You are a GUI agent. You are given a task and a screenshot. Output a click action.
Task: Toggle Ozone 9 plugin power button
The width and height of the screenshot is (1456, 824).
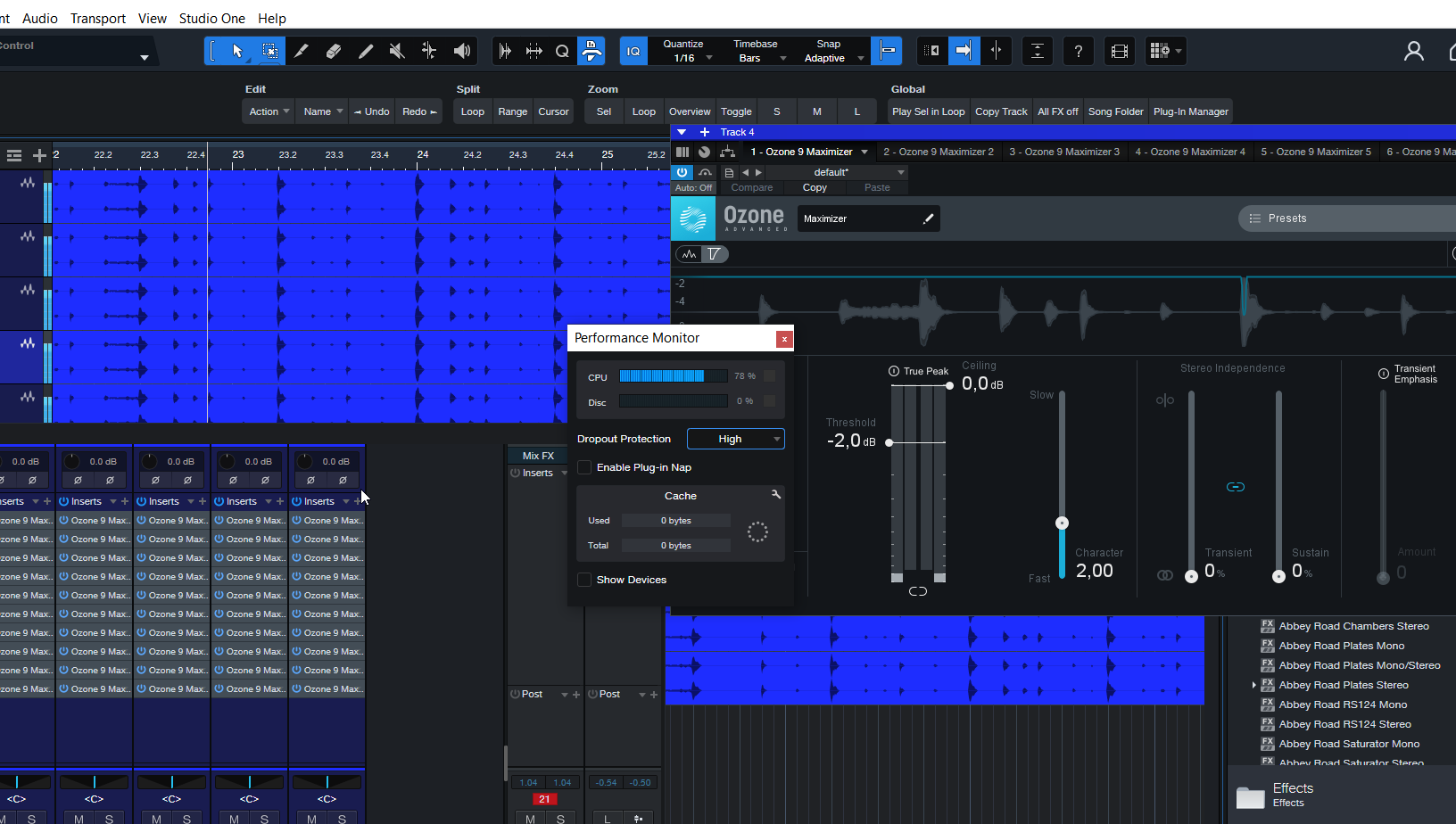[682, 172]
